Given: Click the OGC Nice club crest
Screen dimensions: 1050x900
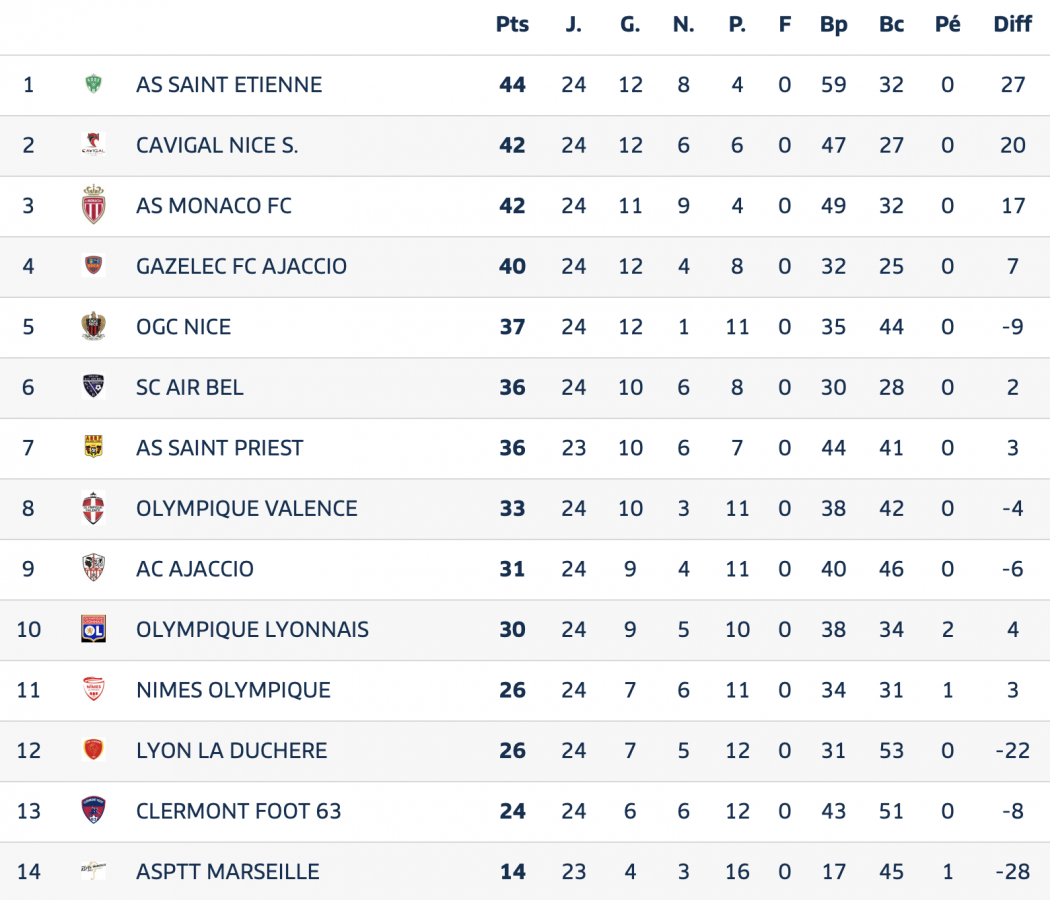Looking at the screenshot, I should click(x=93, y=326).
